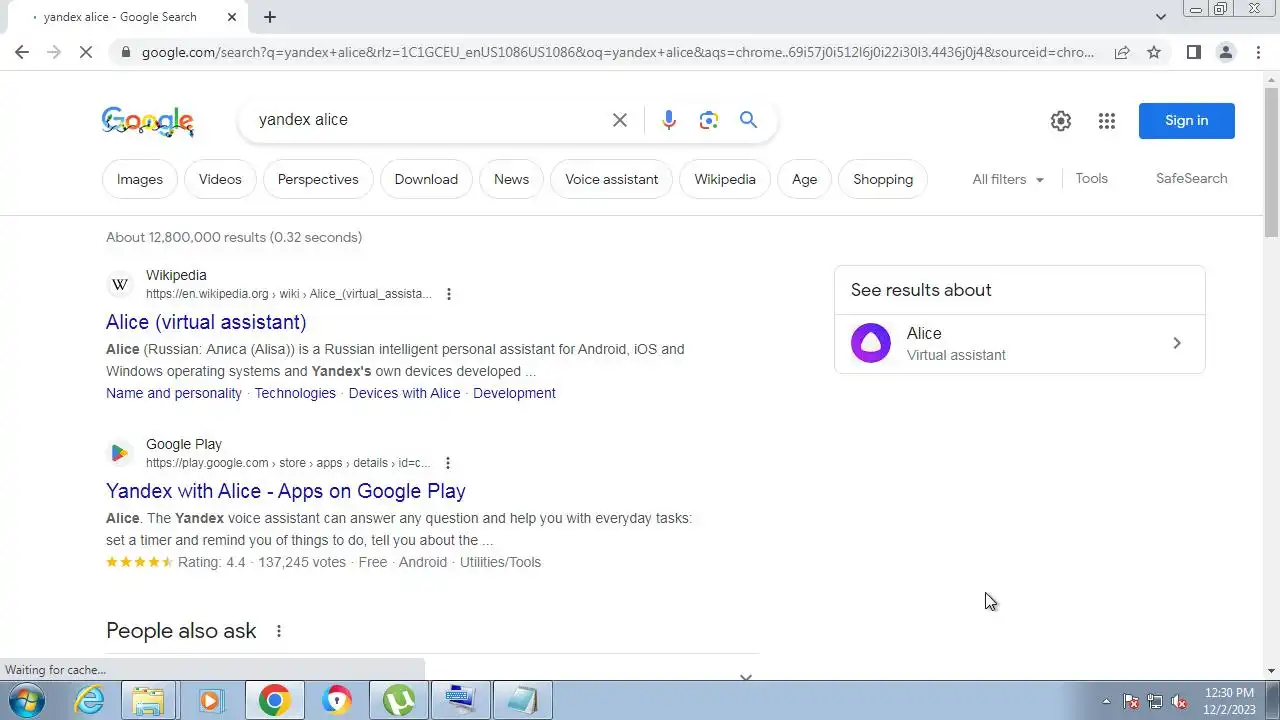Click scrollbar down arrow
1280x720 pixels.
pos(1272,671)
